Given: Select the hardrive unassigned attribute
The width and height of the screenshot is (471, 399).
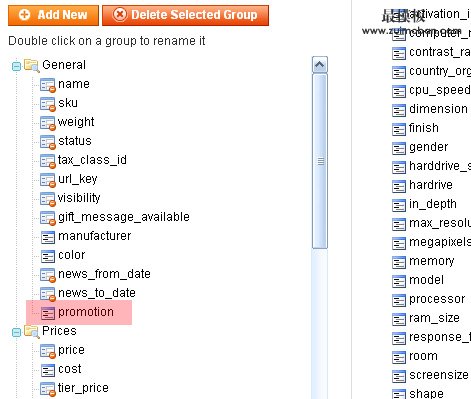Looking at the screenshot, I should coord(431,185).
